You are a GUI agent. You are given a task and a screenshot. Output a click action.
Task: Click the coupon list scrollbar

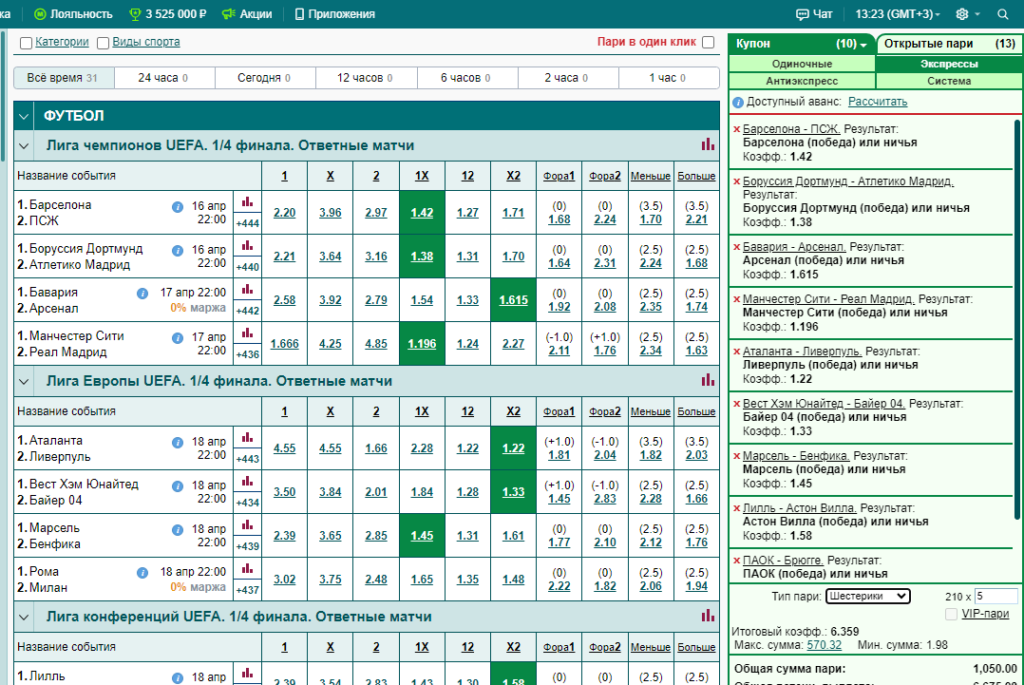click(x=1016, y=320)
